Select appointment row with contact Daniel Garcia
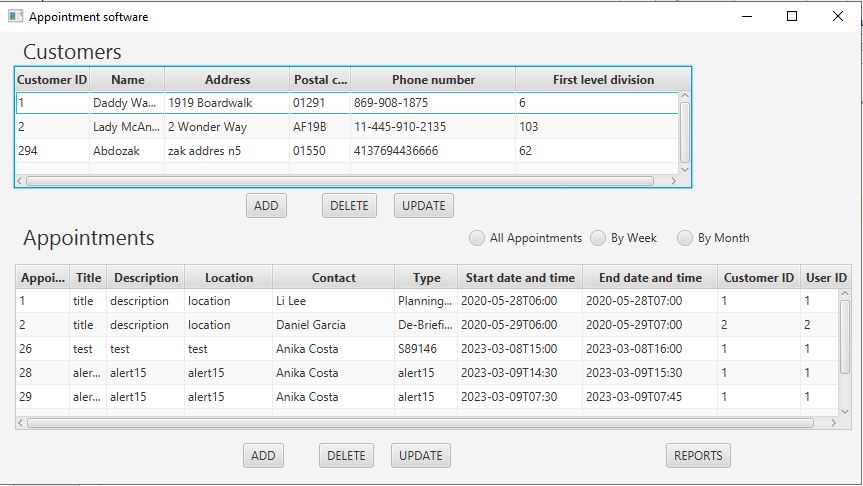 [x=427, y=325]
